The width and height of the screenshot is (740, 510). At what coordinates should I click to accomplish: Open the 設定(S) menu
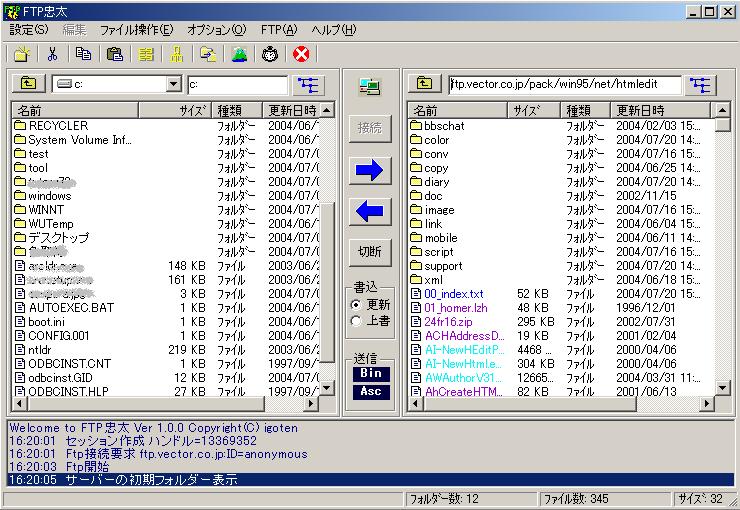pos(29,30)
